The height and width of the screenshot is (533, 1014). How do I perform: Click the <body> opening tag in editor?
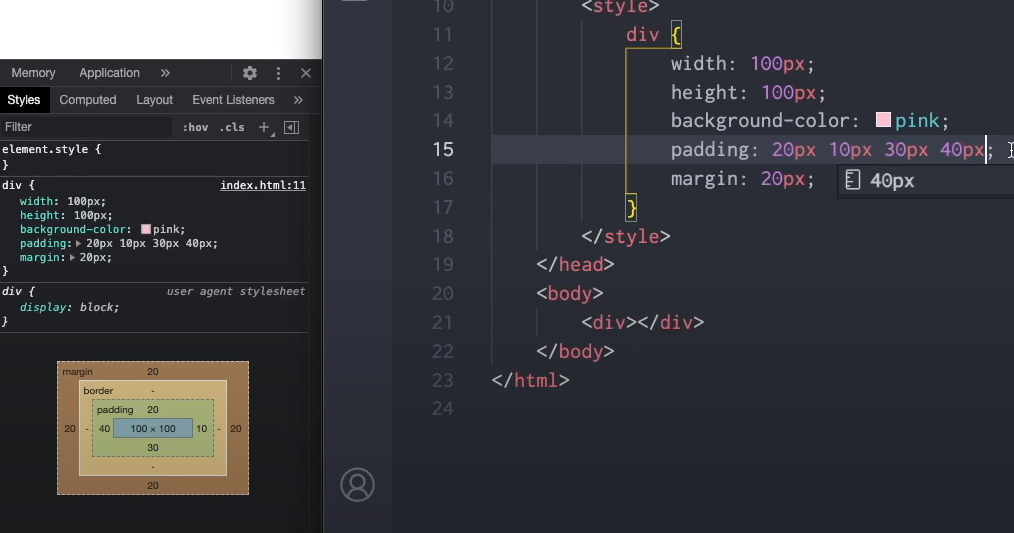tap(570, 294)
